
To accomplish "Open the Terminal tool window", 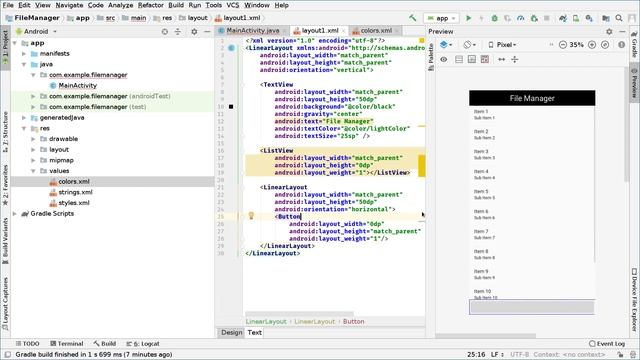I will click(x=67, y=344).
